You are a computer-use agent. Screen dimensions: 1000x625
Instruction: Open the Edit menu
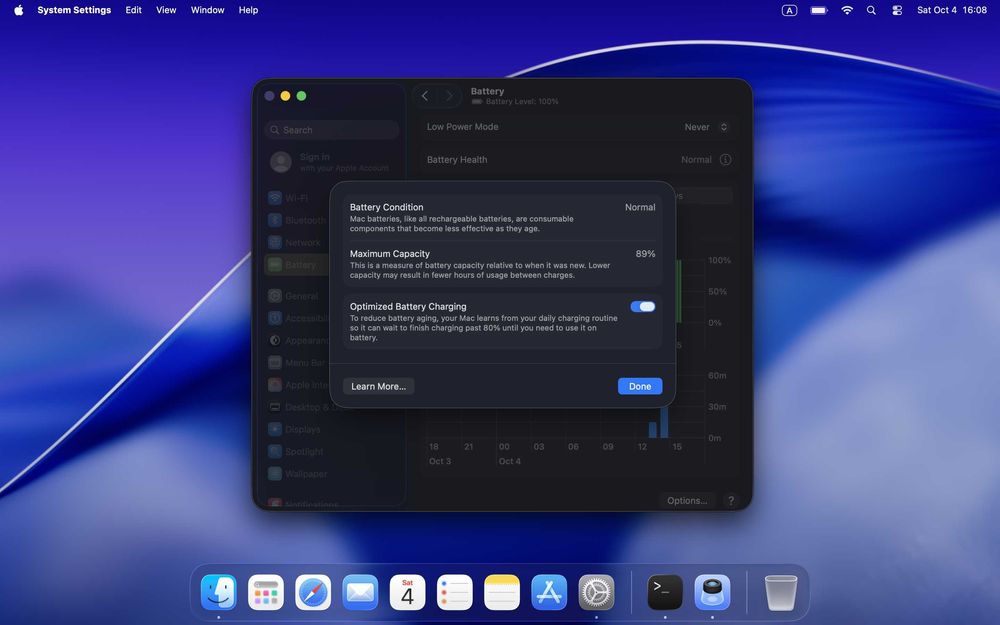[x=133, y=10]
